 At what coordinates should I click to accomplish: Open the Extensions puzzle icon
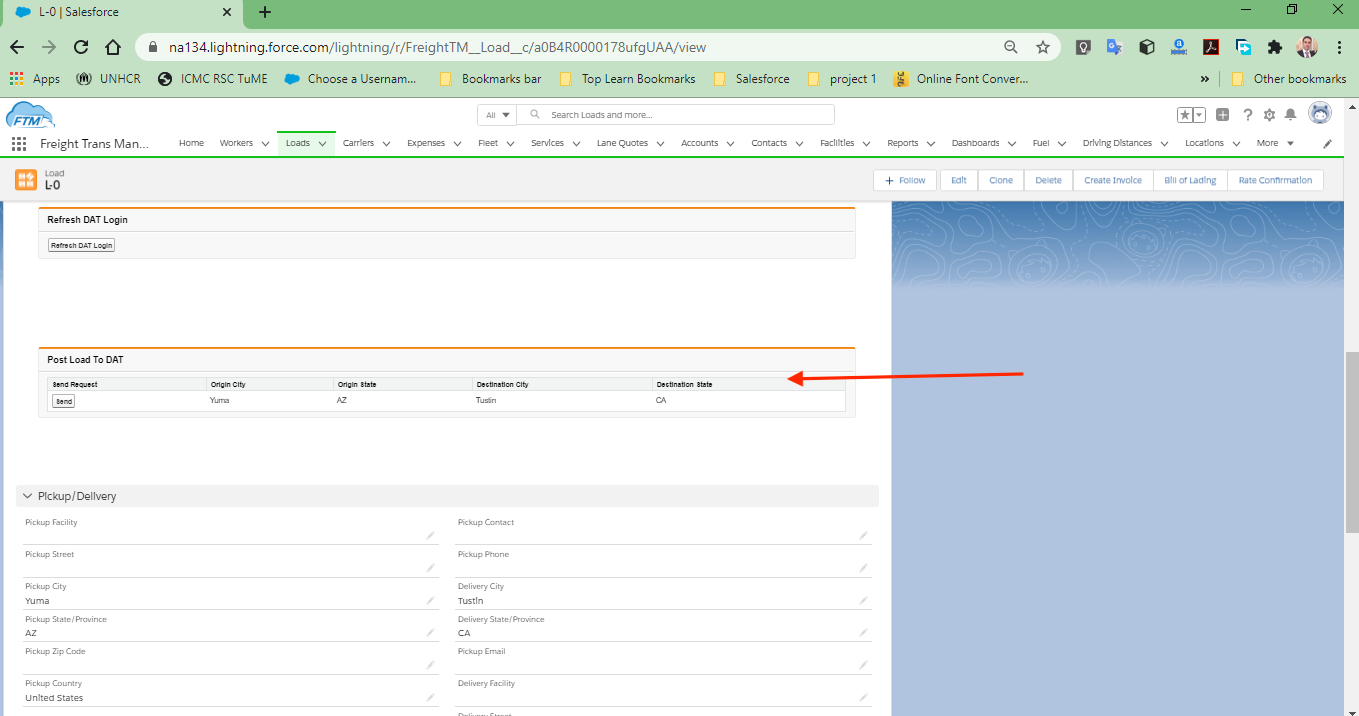[1275, 47]
